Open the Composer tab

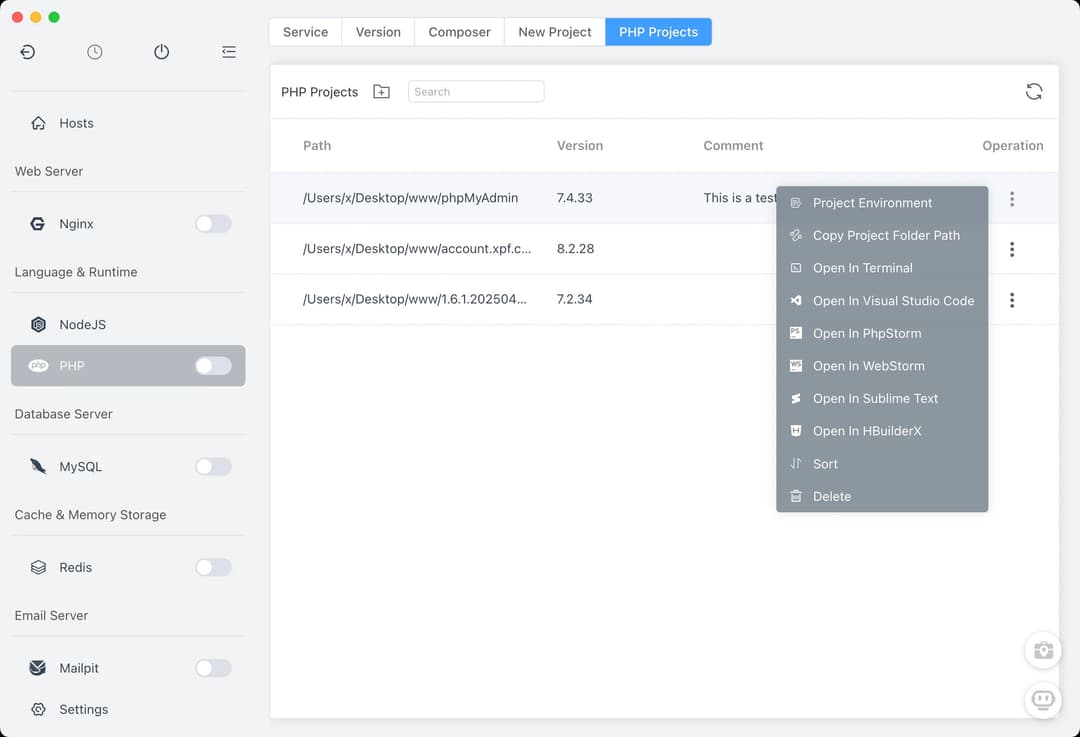(x=459, y=32)
